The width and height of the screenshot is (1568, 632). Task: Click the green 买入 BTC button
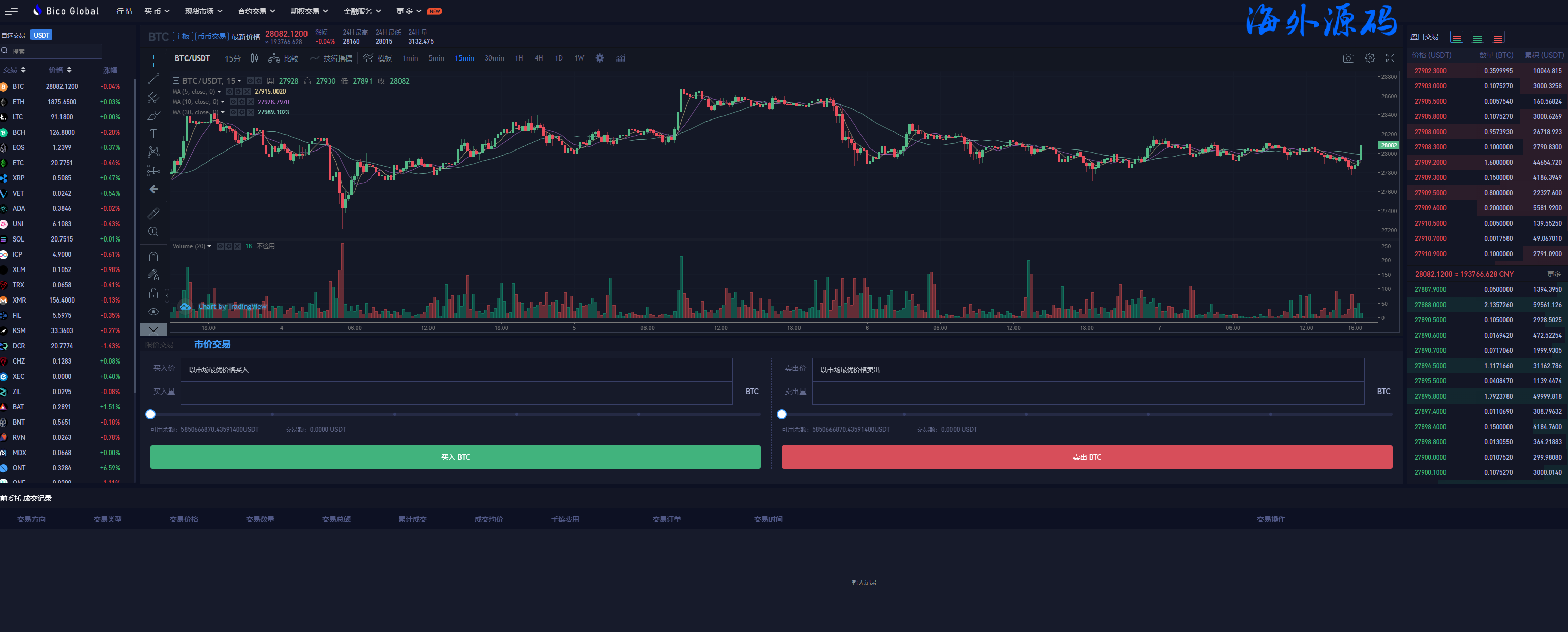455,457
